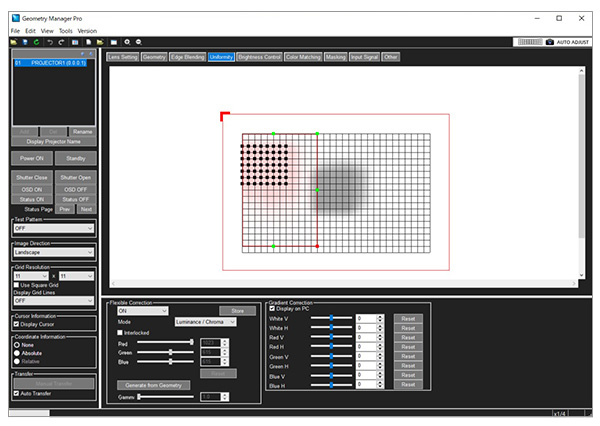600x426 pixels.
Task: Adjust the White V gradient slider
Action: [x=330, y=319]
